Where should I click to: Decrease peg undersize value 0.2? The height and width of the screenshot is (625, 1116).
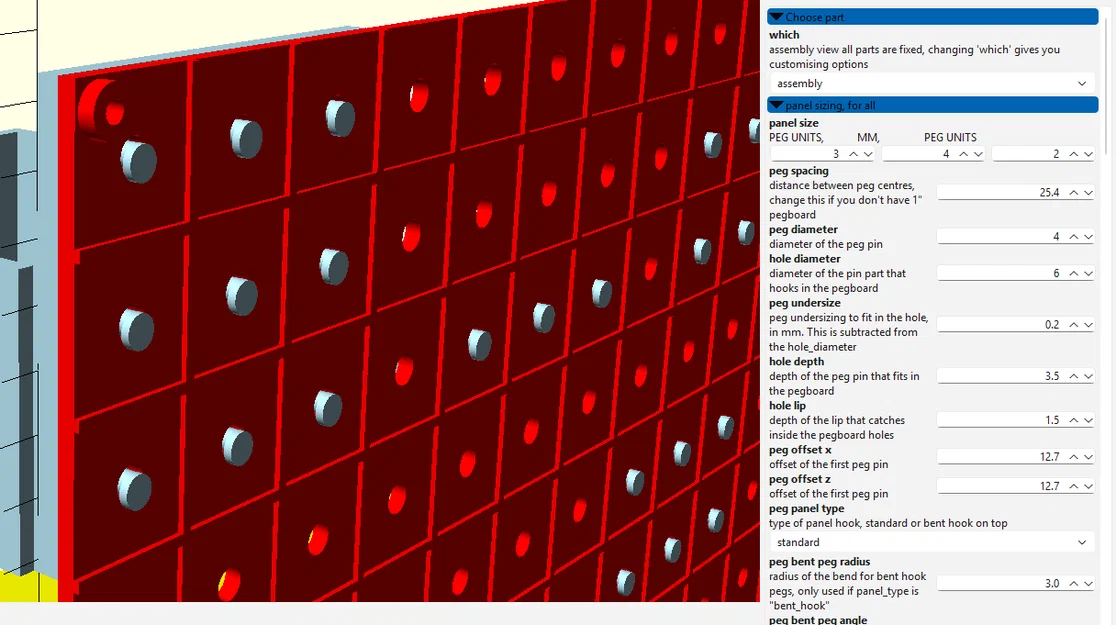point(1088,325)
